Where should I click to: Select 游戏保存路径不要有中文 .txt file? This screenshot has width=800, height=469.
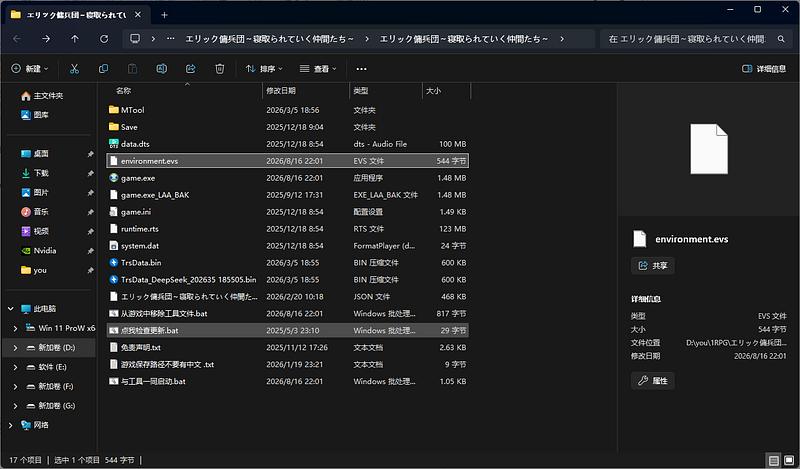(288, 364)
